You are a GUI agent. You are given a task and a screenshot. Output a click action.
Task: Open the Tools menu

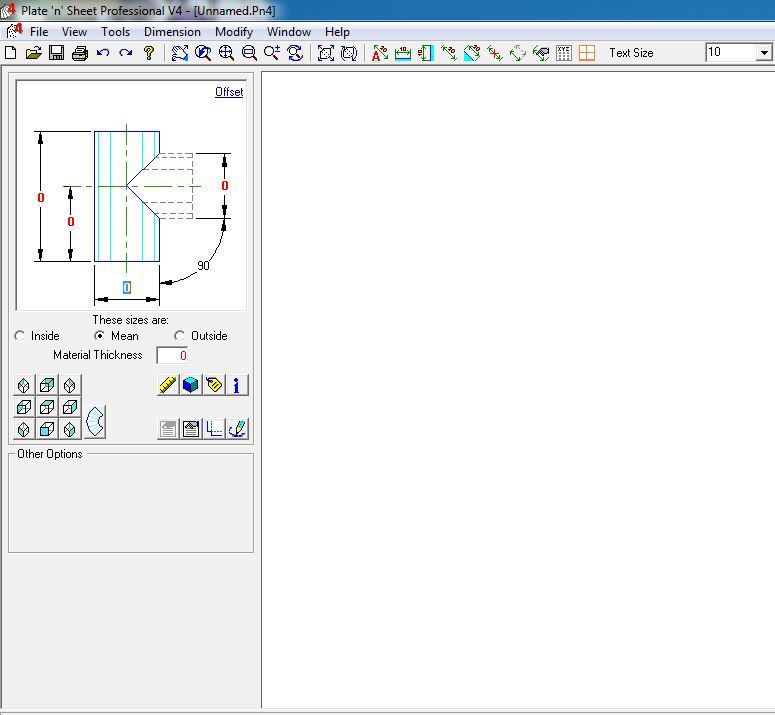tap(115, 32)
